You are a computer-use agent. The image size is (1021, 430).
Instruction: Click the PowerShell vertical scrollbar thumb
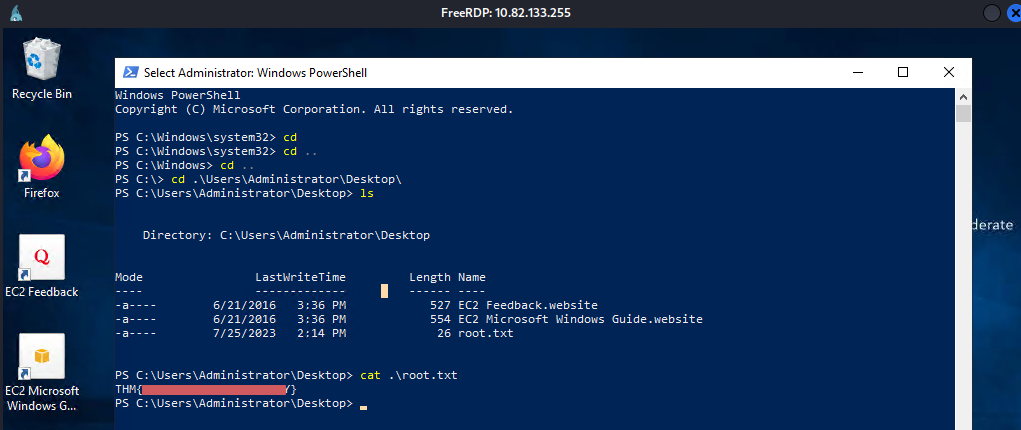tap(964, 112)
